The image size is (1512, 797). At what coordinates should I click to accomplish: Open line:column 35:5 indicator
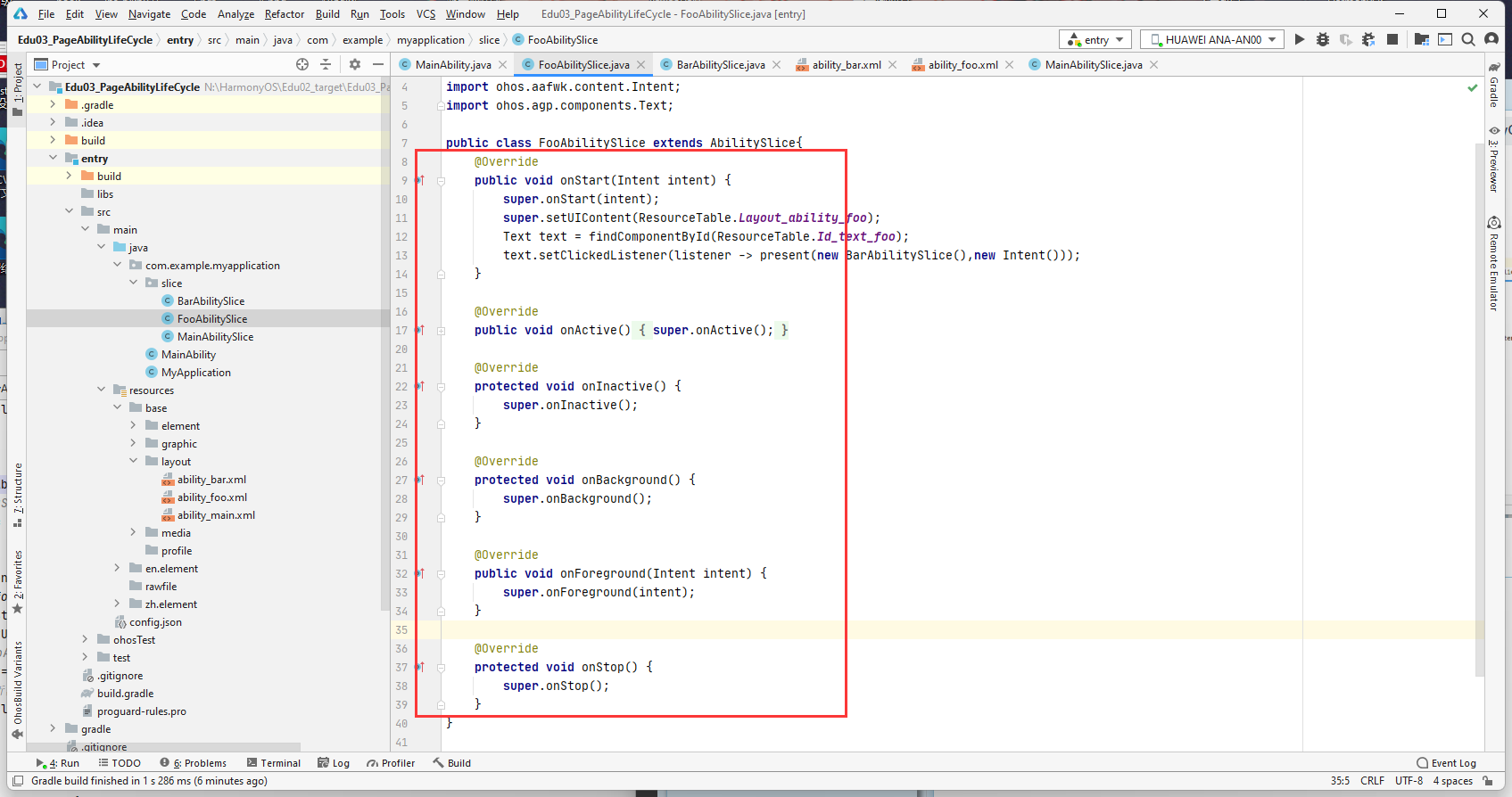point(1340,781)
